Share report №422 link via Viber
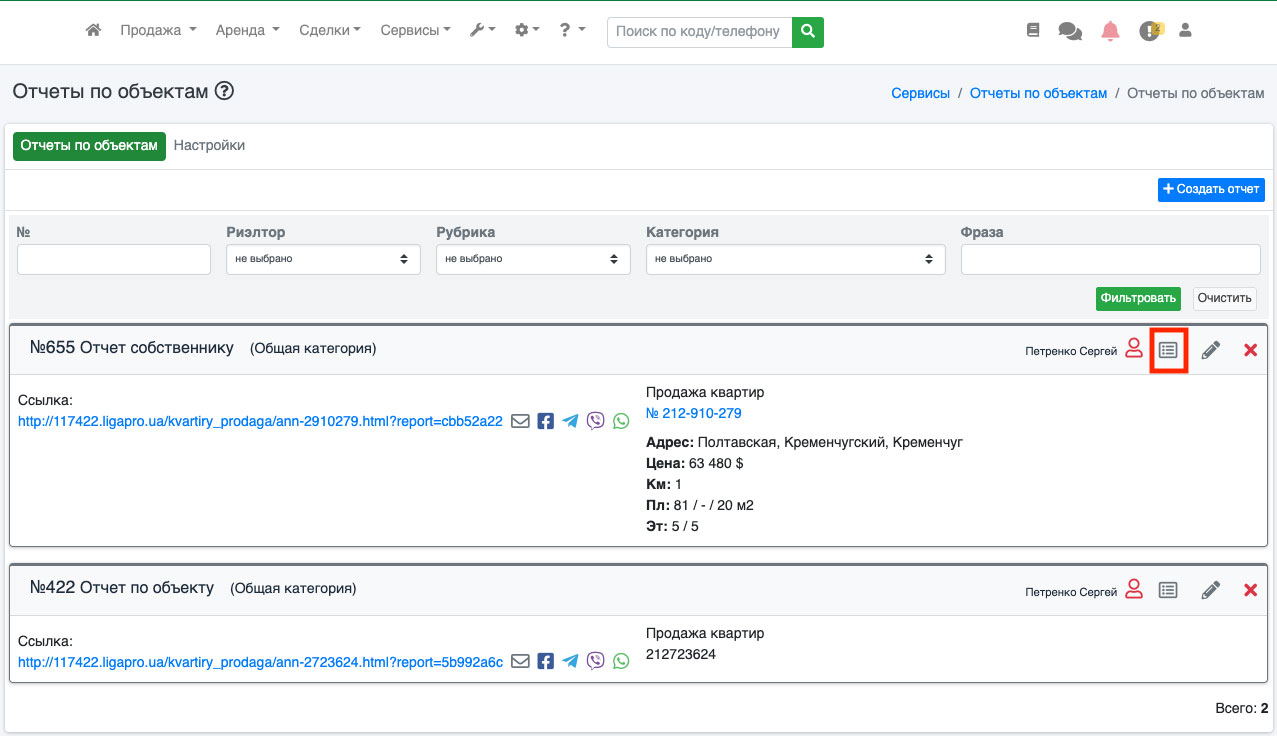 (596, 661)
